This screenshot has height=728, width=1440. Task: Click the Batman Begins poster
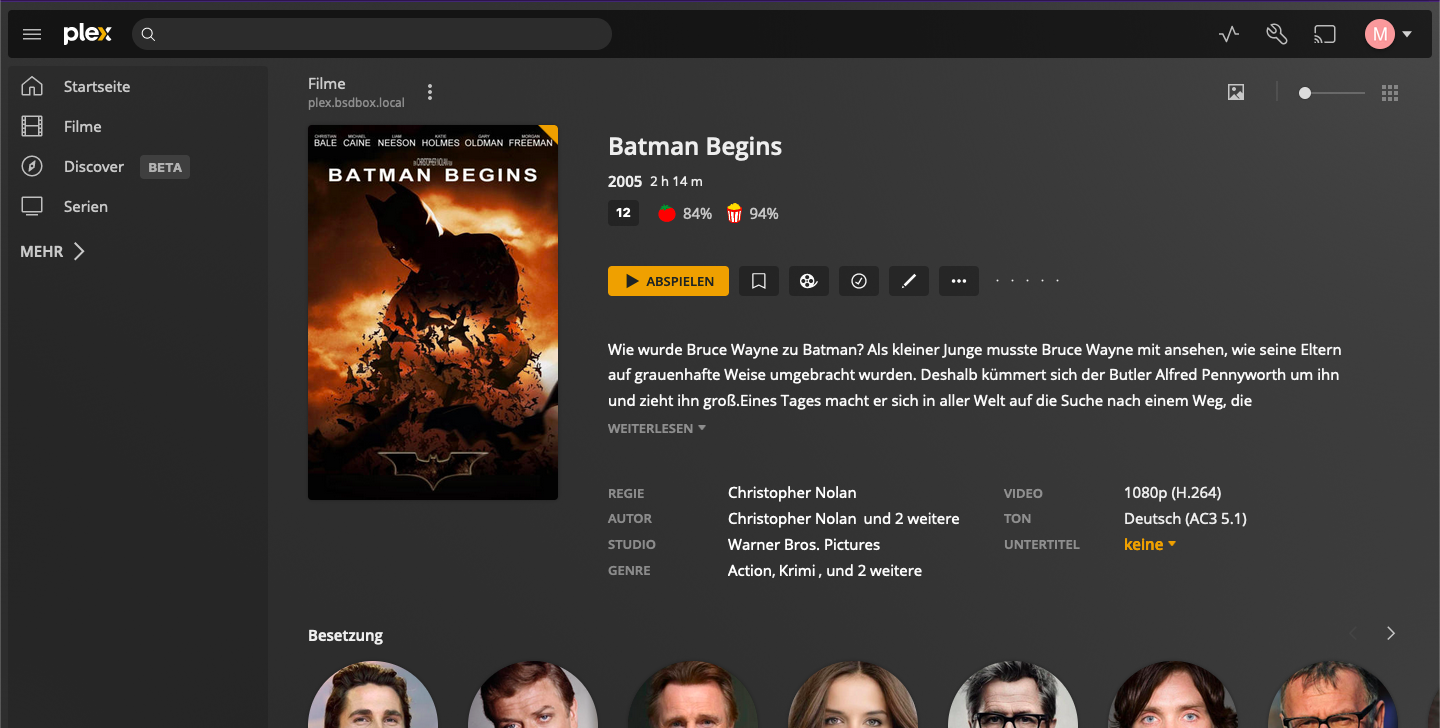coord(433,312)
